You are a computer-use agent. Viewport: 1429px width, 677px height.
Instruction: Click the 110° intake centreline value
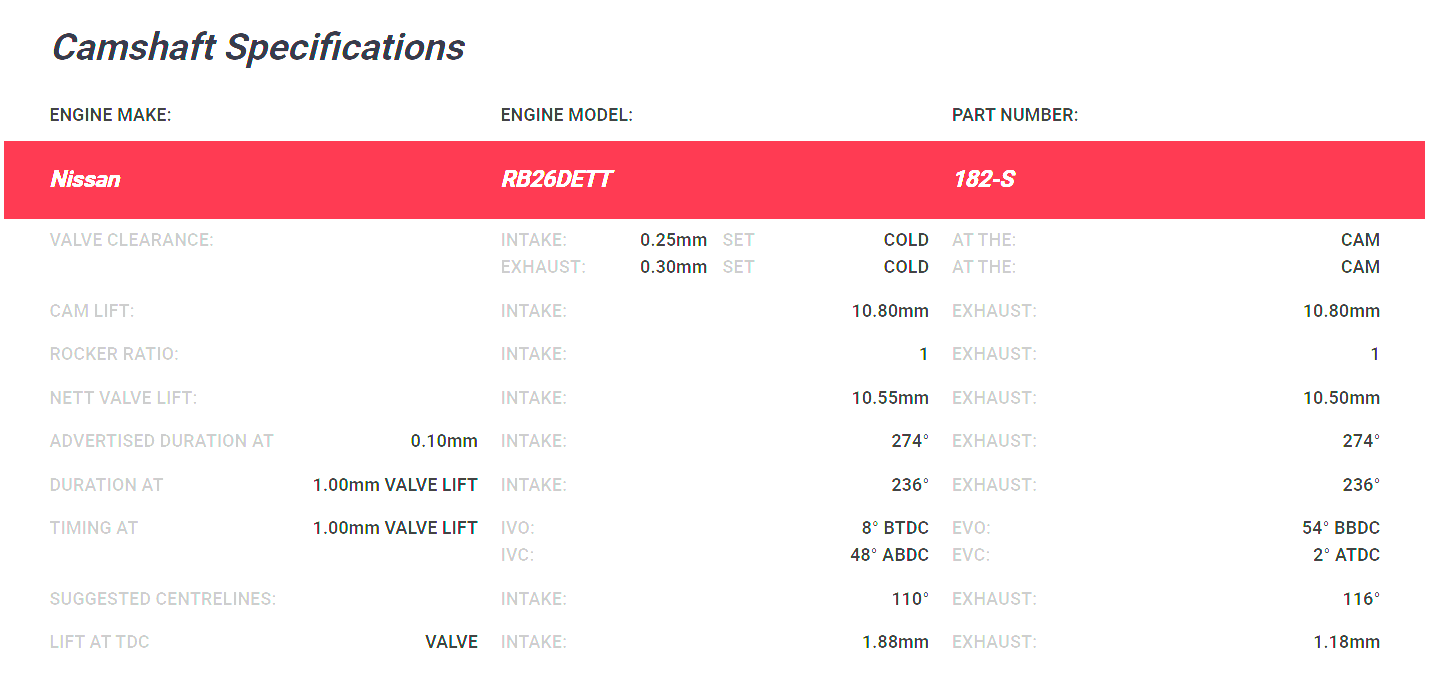(x=910, y=599)
